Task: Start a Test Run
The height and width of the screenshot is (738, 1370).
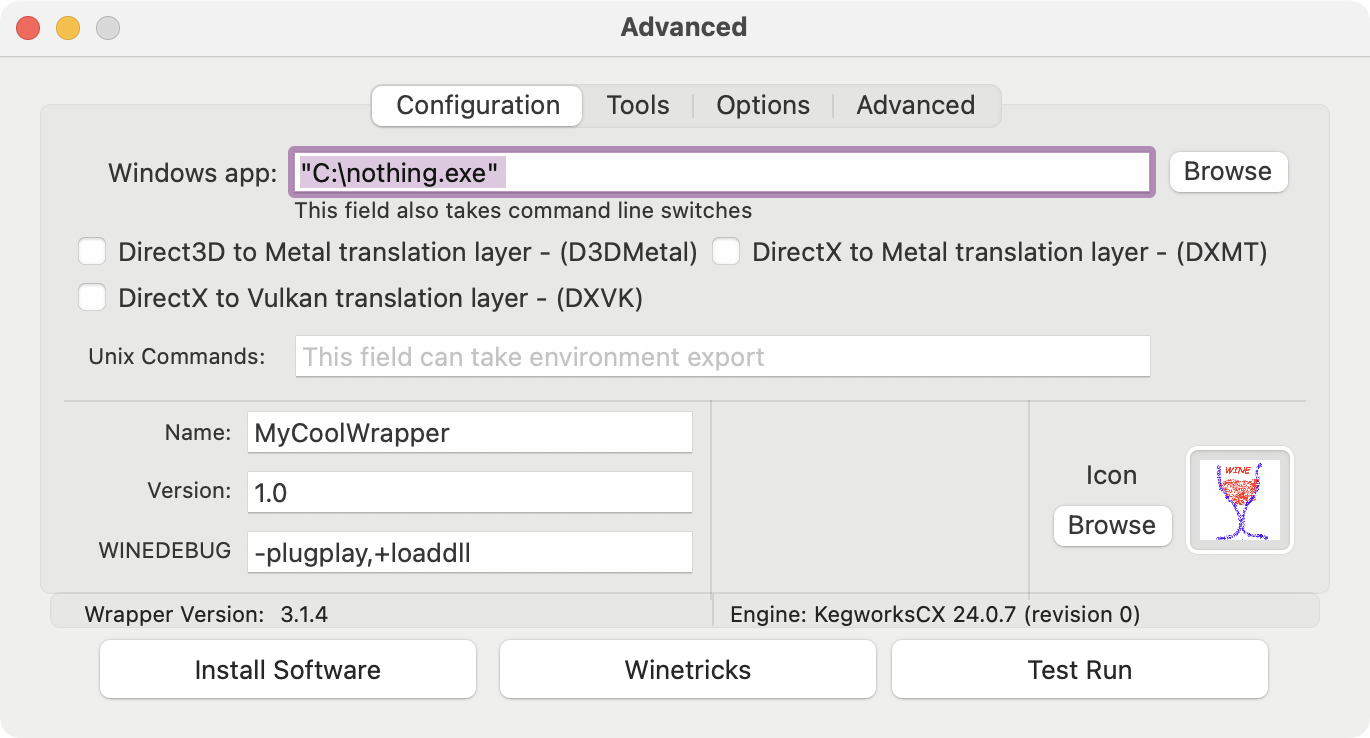Action: click(x=1079, y=669)
